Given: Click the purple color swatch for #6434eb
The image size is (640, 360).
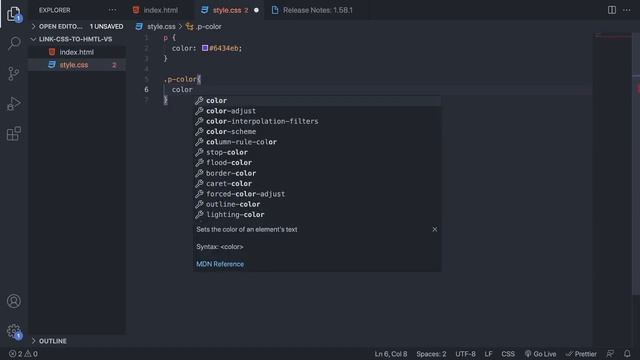Looking at the screenshot, I should point(205,48).
